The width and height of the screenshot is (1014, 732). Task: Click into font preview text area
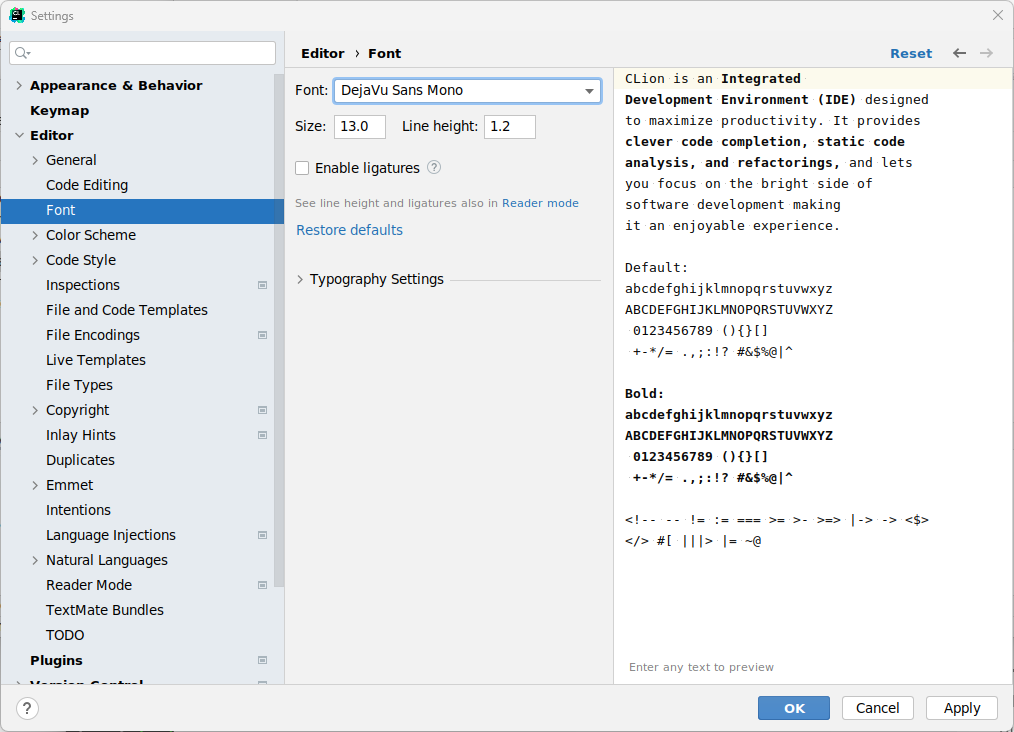(813, 375)
